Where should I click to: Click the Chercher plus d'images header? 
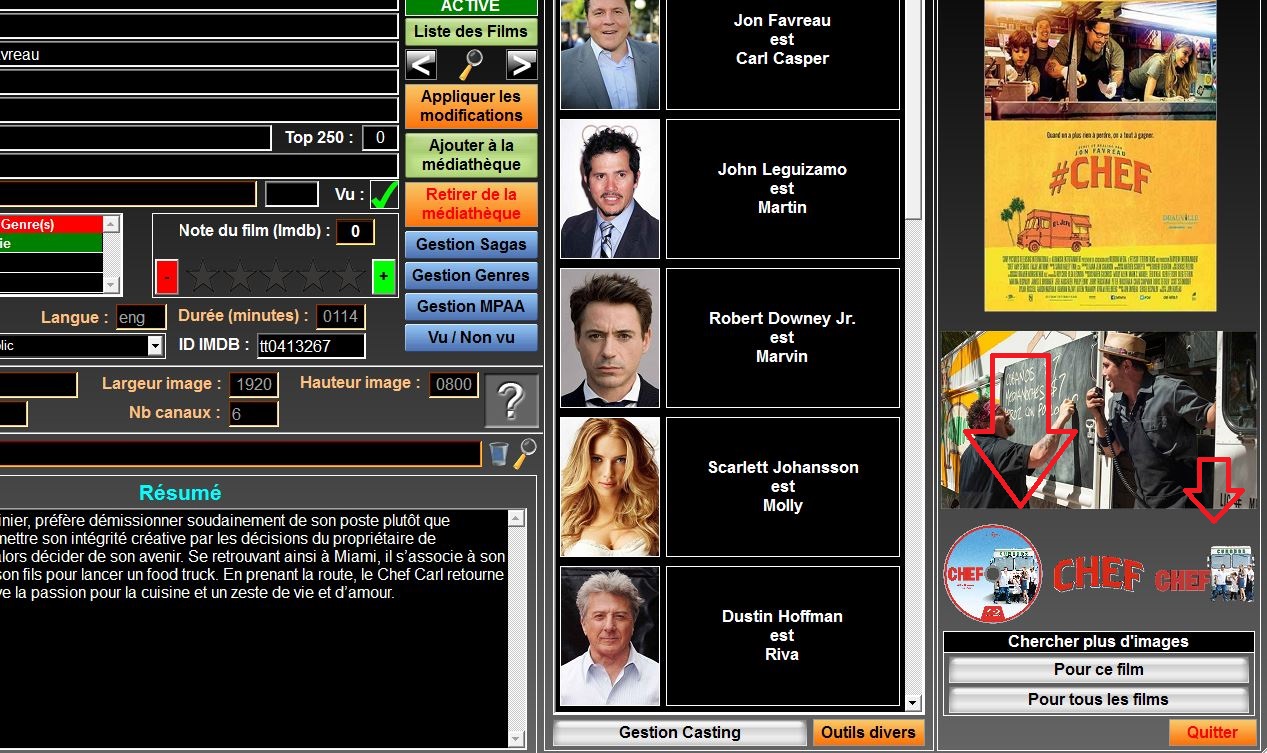click(1098, 642)
